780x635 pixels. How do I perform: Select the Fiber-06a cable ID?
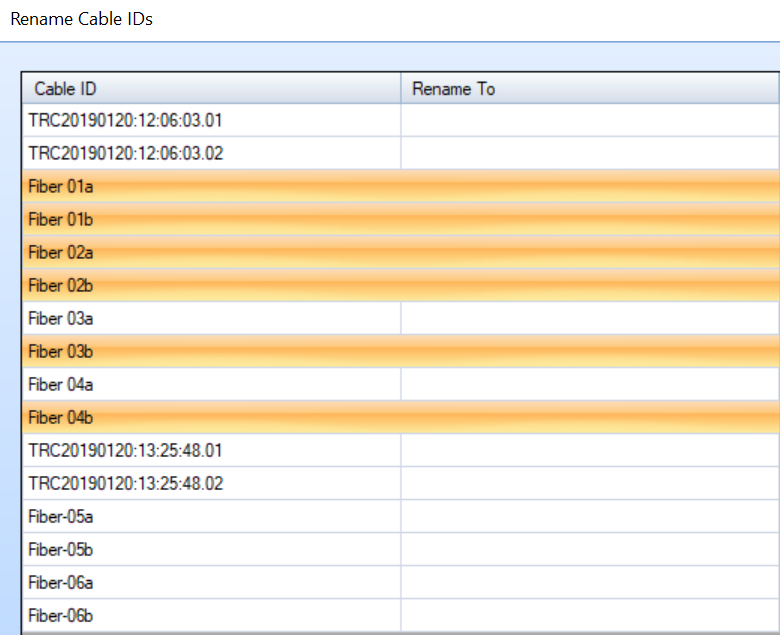click(x=61, y=582)
